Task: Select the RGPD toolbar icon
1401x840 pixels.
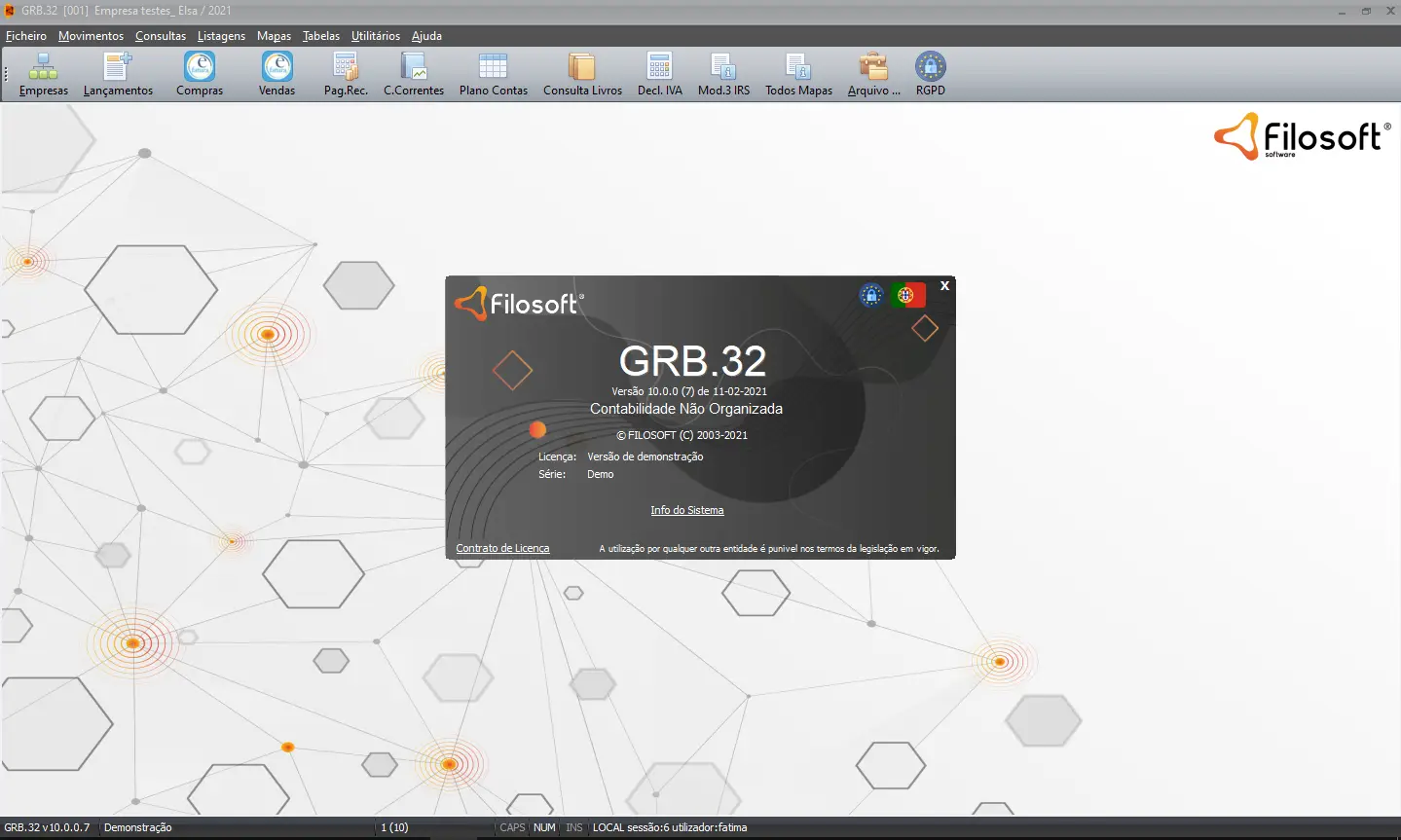Action: click(x=930, y=73)
